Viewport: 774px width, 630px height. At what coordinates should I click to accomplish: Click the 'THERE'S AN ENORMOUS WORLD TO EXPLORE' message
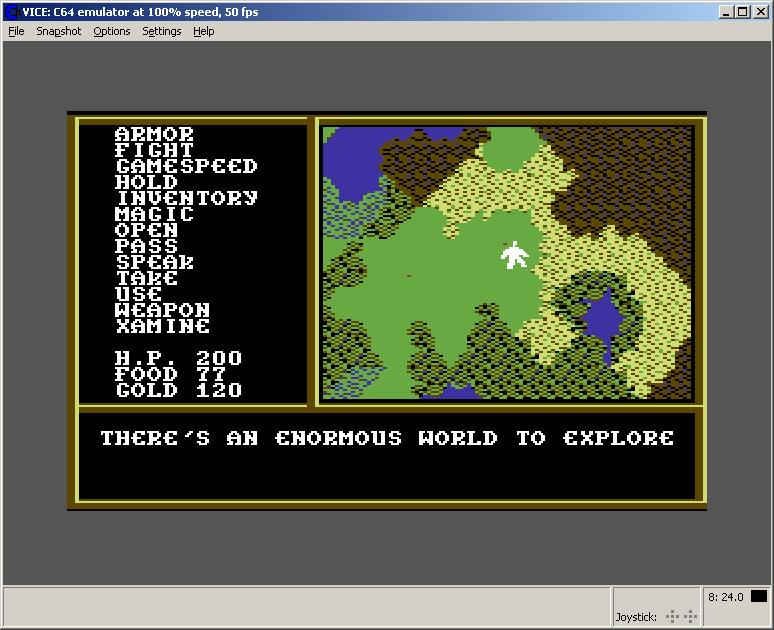click(x=387, y=438)
